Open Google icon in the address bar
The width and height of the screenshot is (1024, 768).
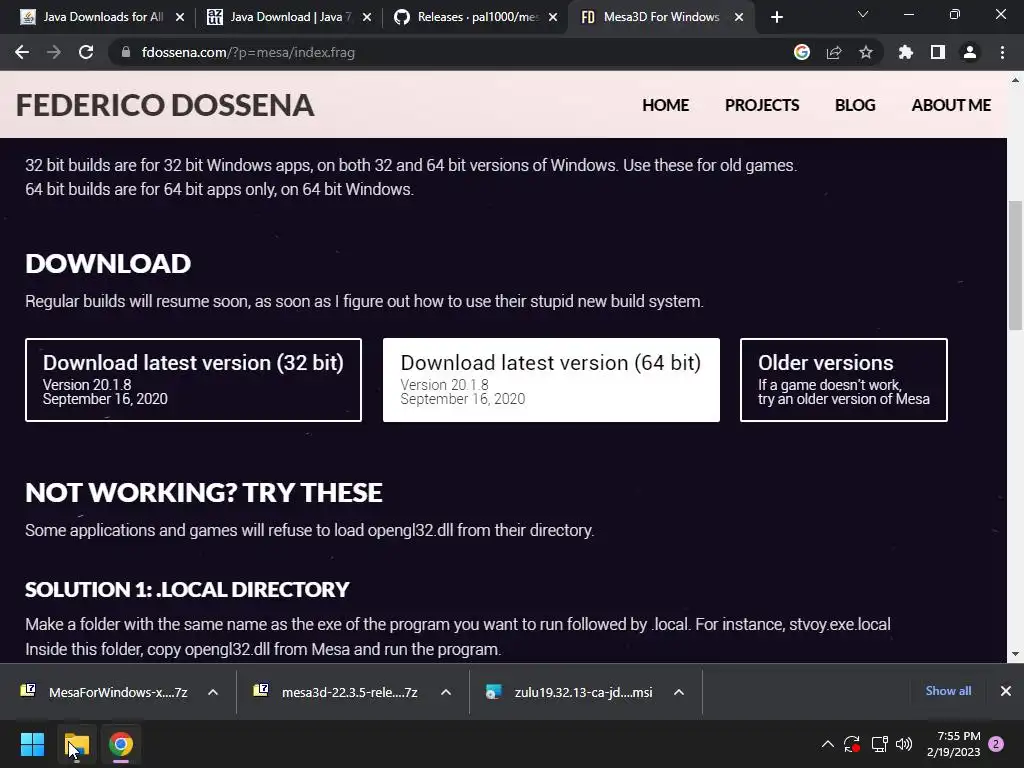(x=802, y=52)
